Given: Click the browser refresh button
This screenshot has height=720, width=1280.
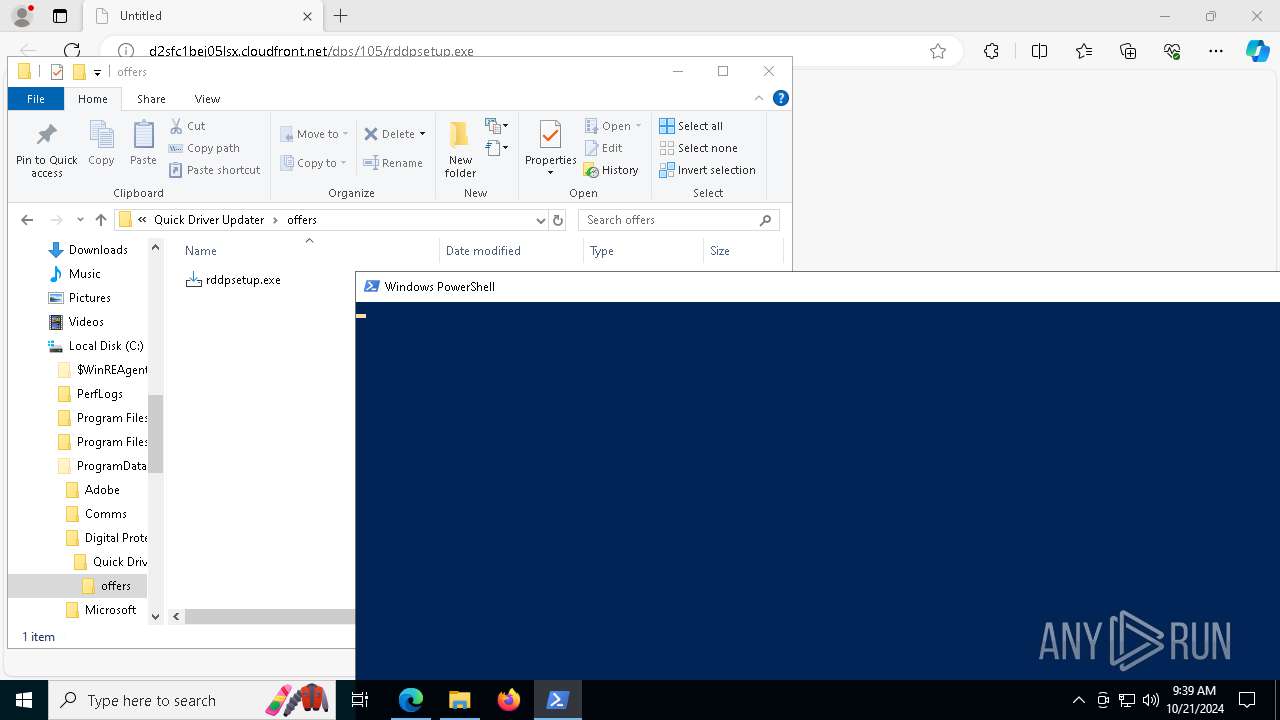Looking at the screenshot, I should [x=72, y=50].
